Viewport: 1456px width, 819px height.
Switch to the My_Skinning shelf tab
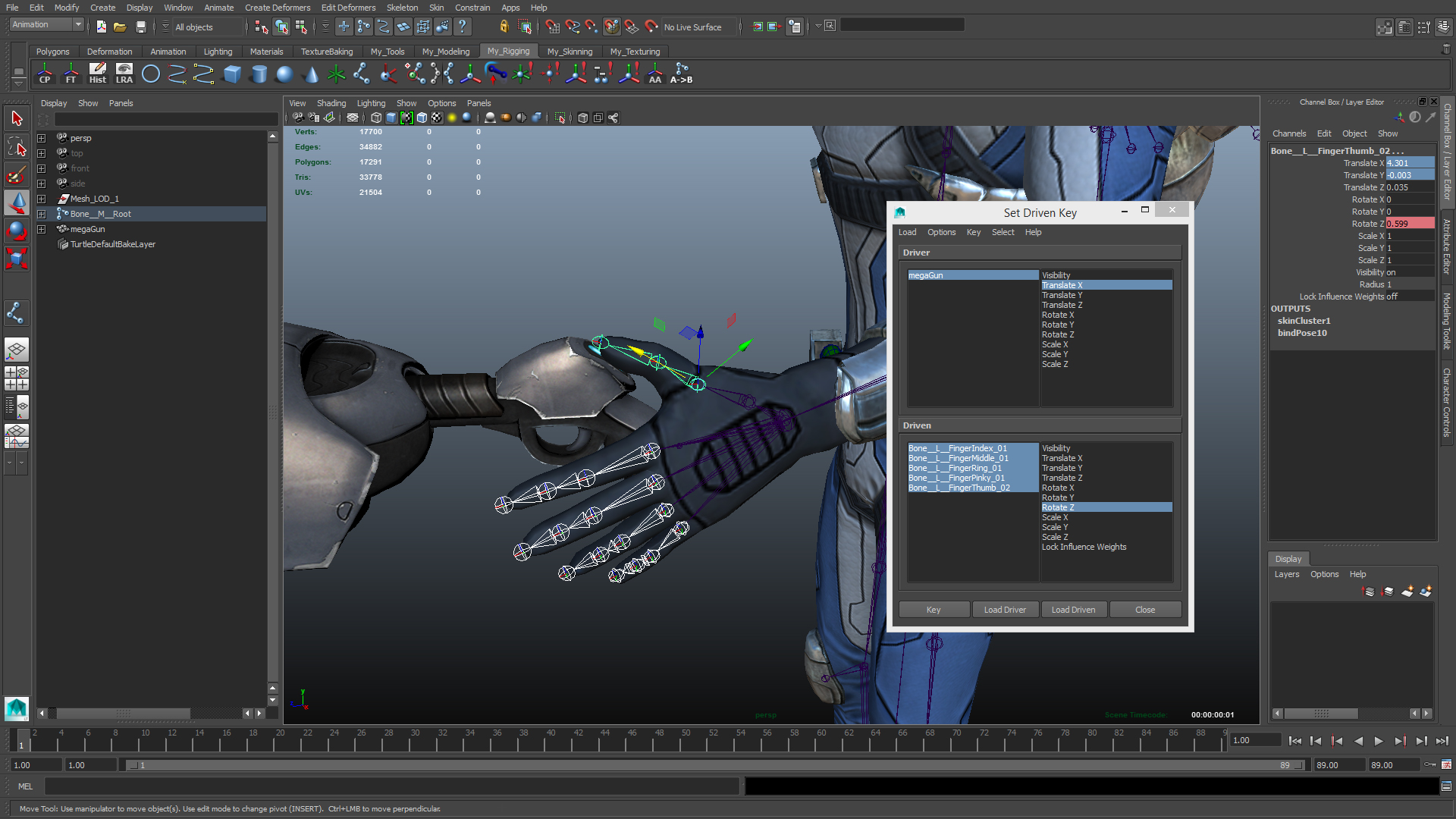(570, 52)
